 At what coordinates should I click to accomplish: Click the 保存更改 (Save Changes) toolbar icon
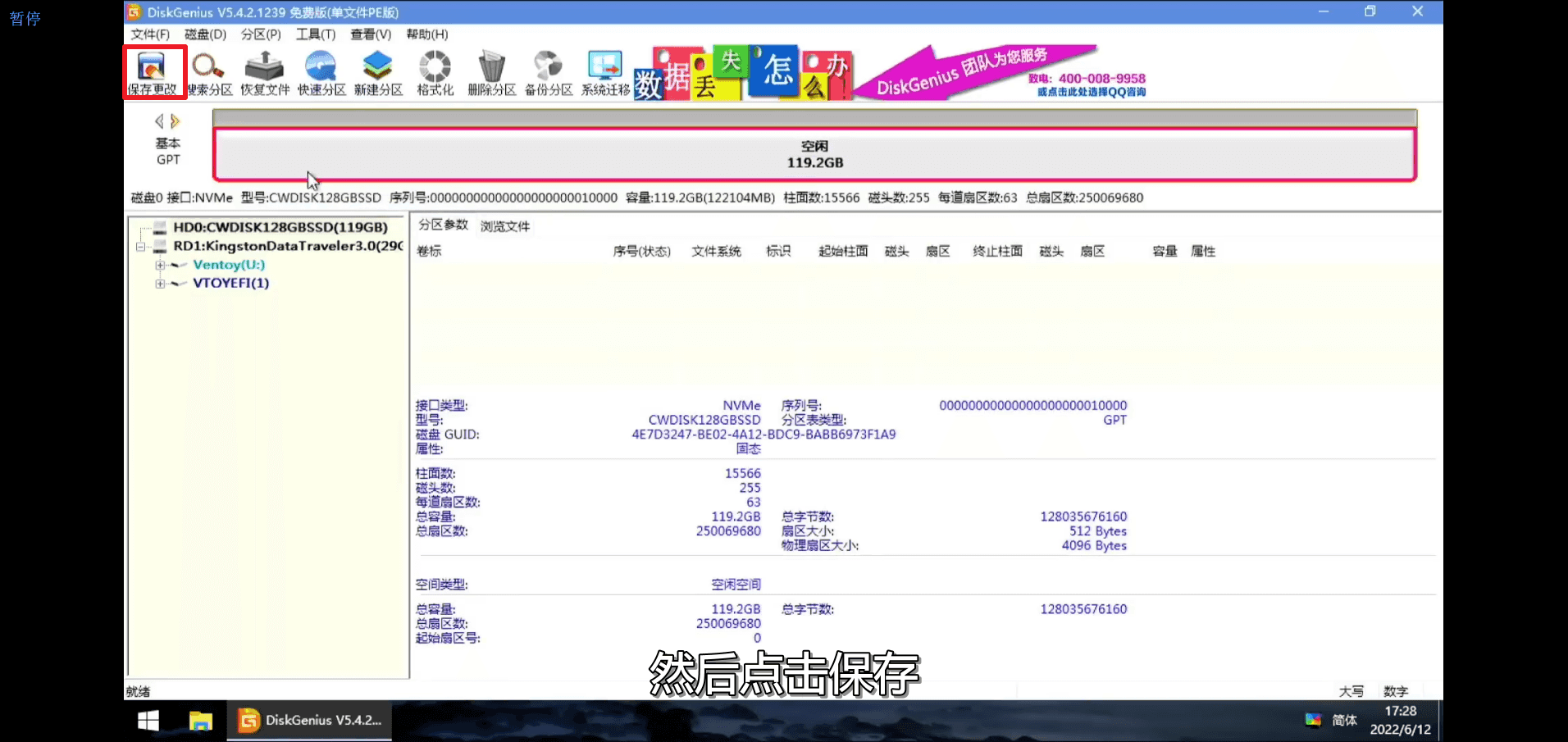(153, 72)
